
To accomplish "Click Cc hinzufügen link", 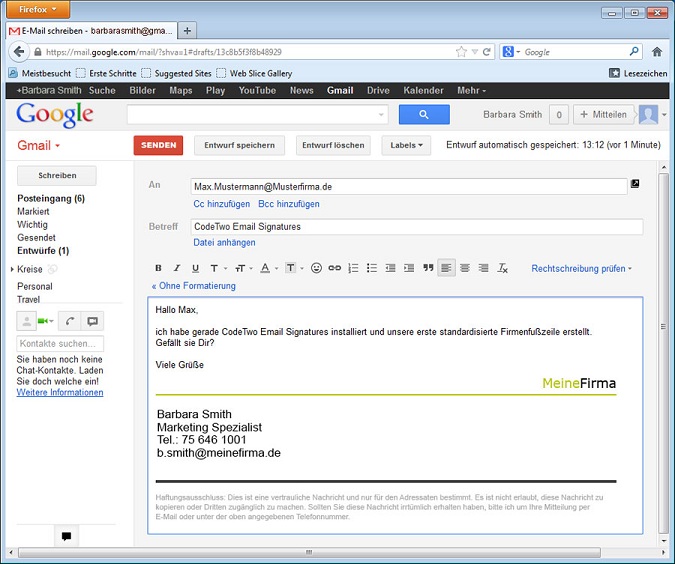I will (x=221, y=204).
